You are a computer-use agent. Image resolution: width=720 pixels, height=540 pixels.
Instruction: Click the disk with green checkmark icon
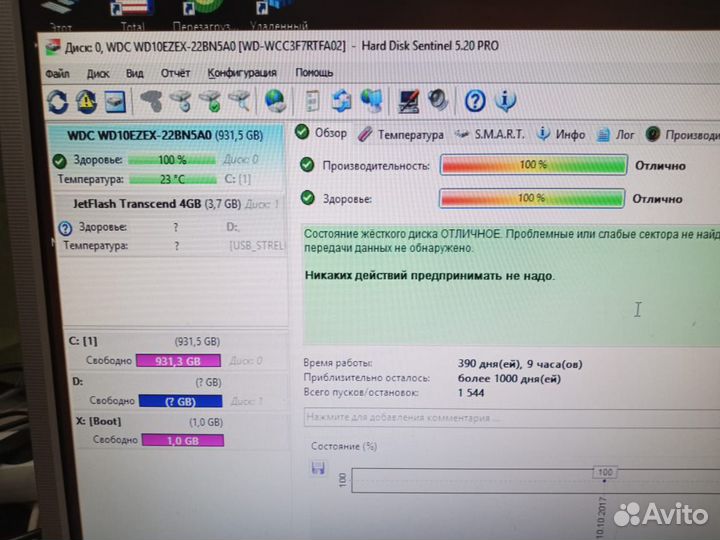tap(210, 101)
